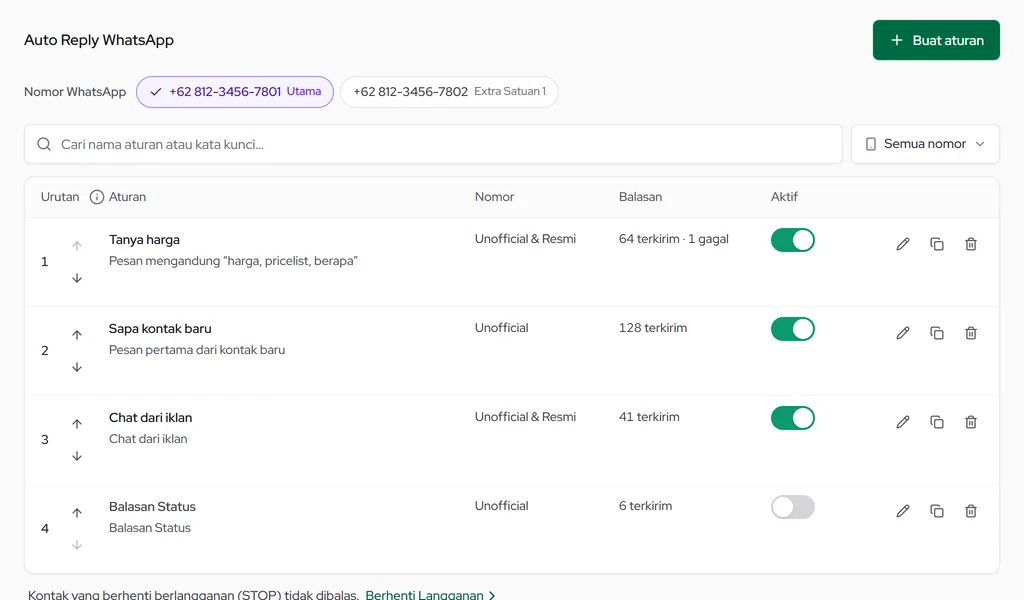
Task: Disable the Chat dari iklan rule
Action: coord(793,418)
